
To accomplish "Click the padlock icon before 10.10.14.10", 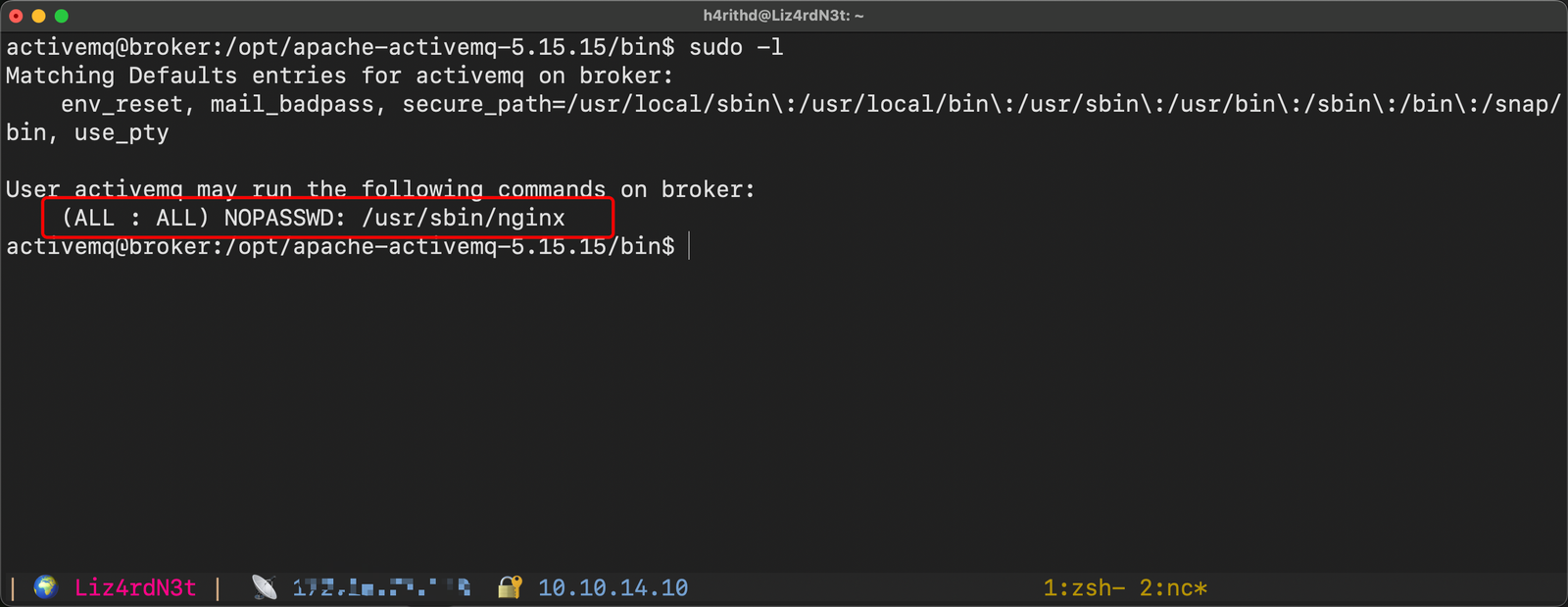I will click(x=510, y=587).
